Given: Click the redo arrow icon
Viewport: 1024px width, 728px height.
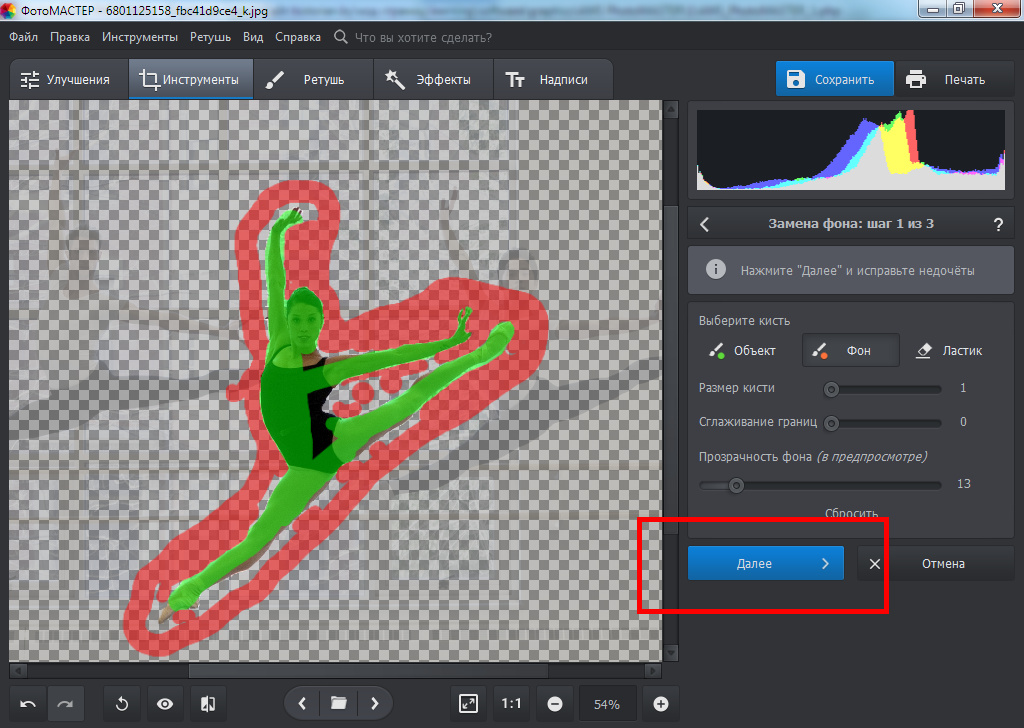Looking at the screenshot, I should [x=65, y=704].
